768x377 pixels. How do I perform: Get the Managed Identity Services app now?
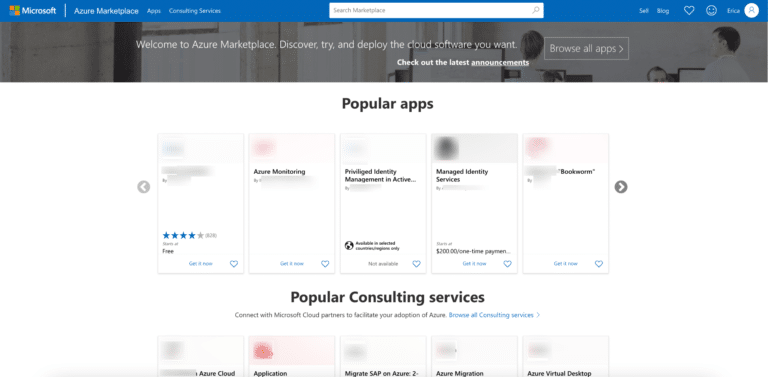475,263
